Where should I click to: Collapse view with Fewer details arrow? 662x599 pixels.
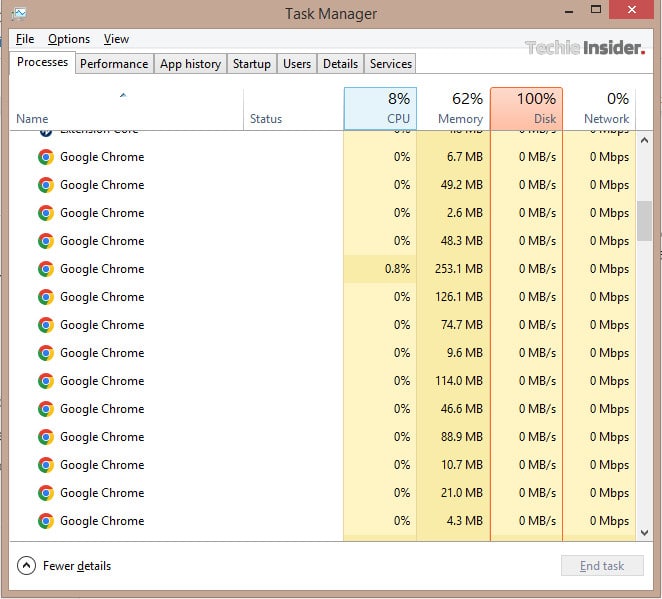[27, 566]
